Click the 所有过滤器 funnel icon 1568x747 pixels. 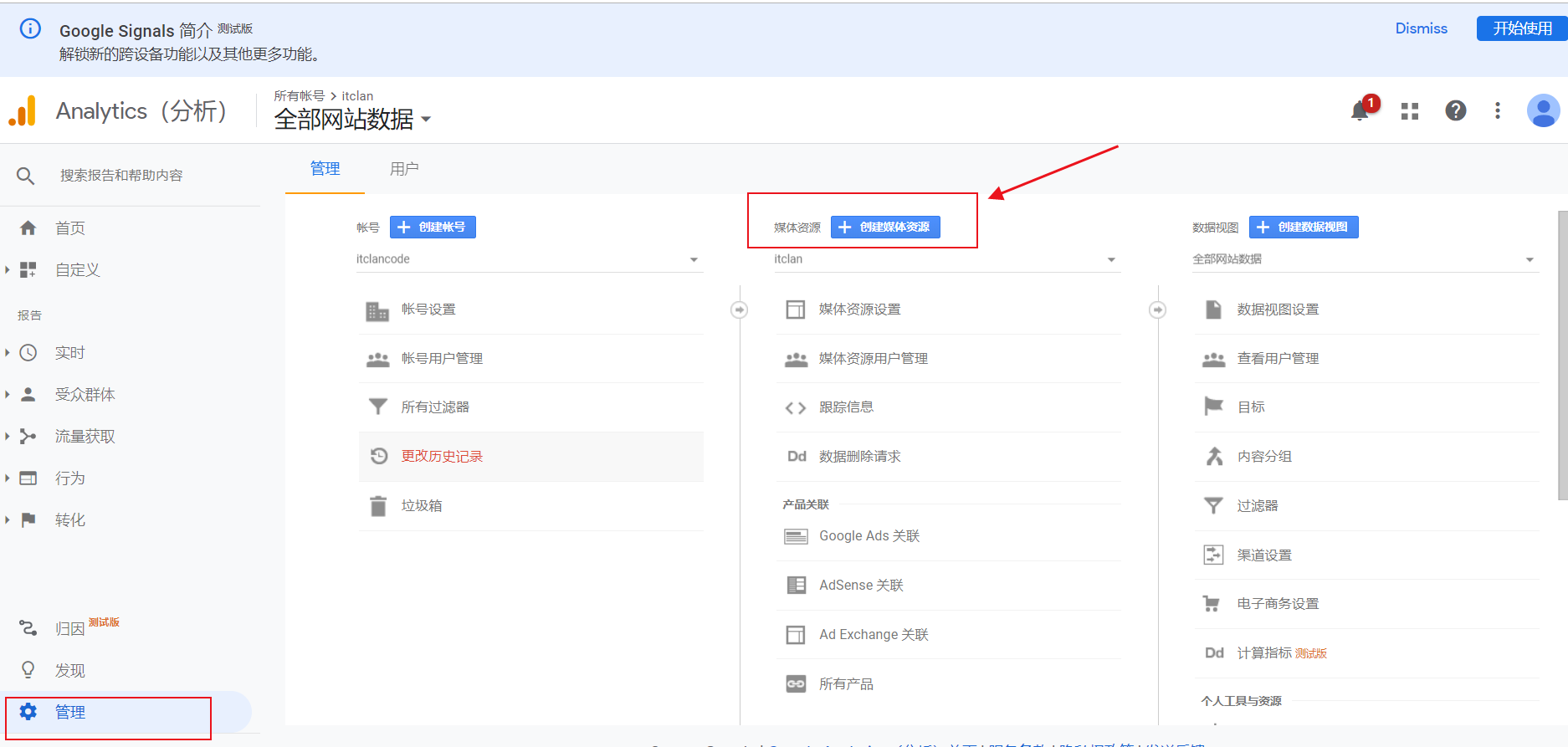[x=378, y=407]
